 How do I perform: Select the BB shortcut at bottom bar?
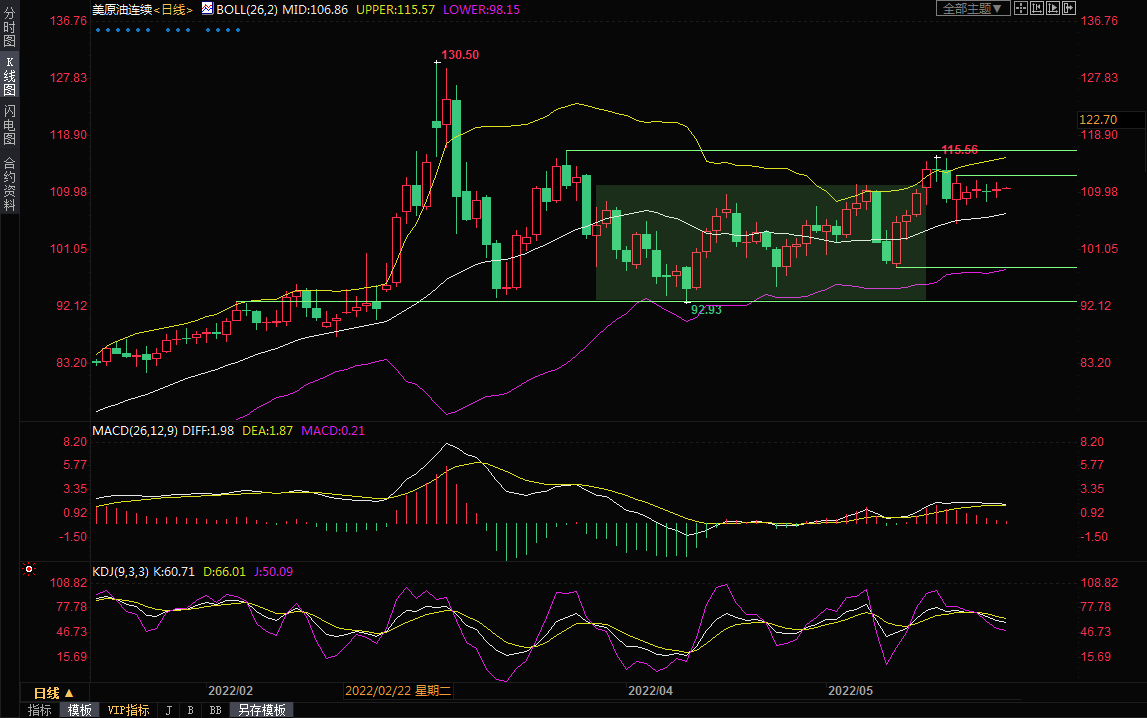[214, 710]
